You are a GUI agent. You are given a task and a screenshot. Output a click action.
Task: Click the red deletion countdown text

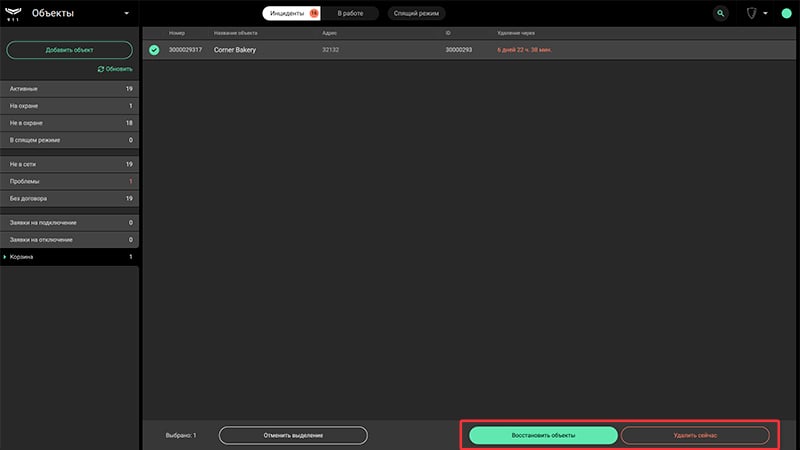point(524,50)
